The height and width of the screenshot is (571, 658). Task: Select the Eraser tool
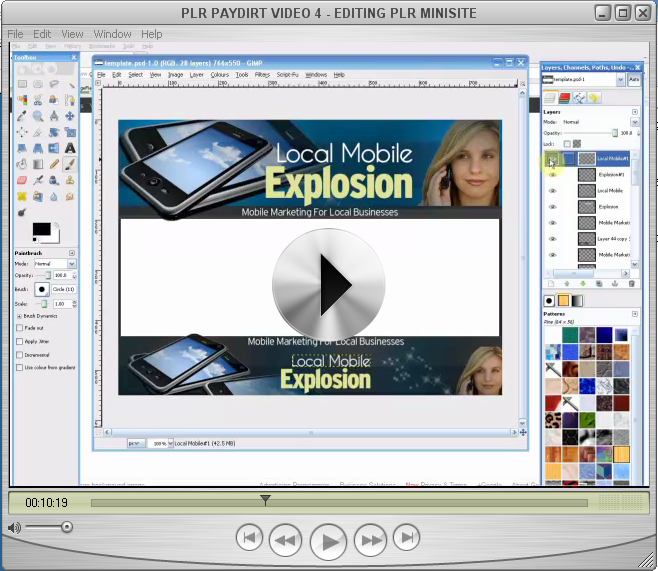click(22, 180)
